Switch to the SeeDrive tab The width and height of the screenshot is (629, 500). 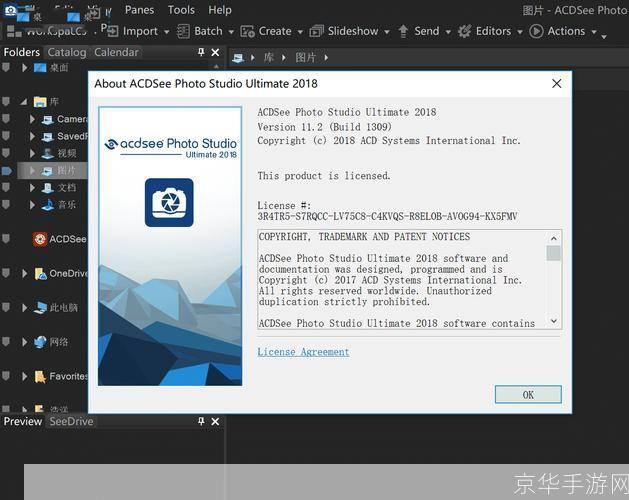point(71,421)
